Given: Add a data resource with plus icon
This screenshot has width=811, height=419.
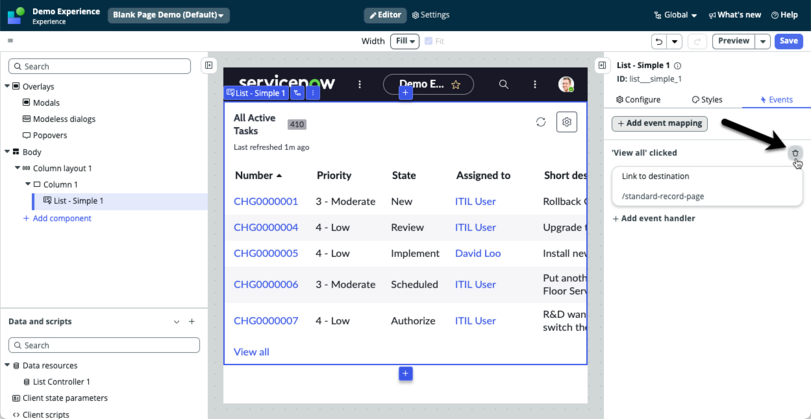Looking at the screenshot, I should [191, 322].
